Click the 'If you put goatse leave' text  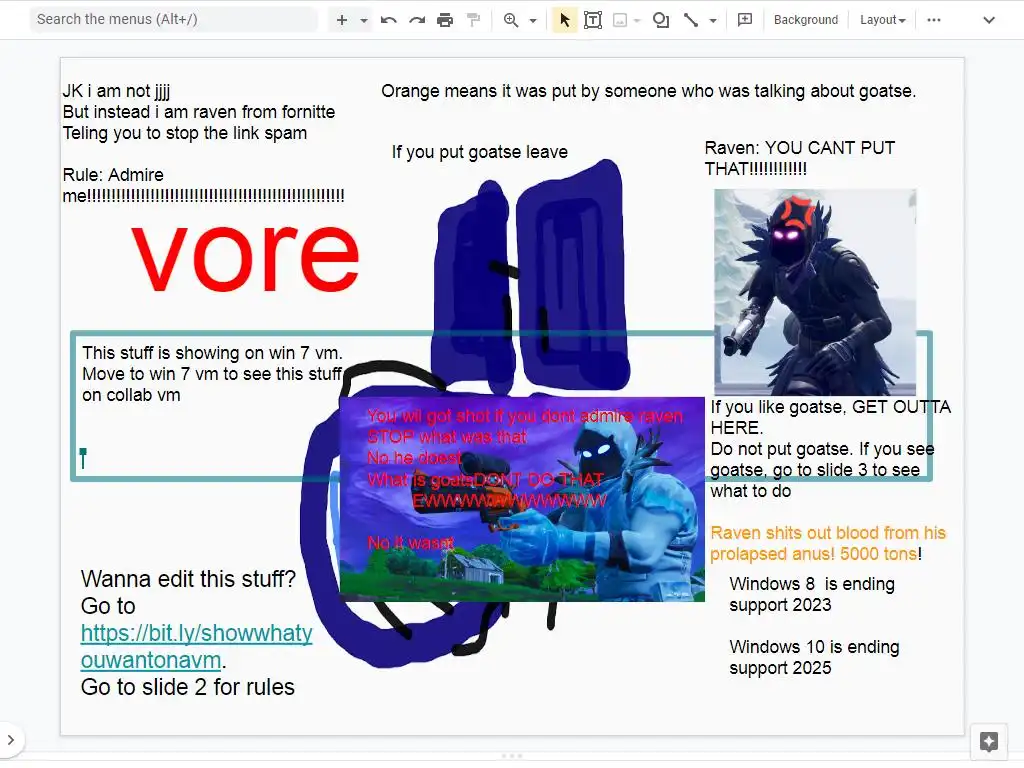coord(480,152)
